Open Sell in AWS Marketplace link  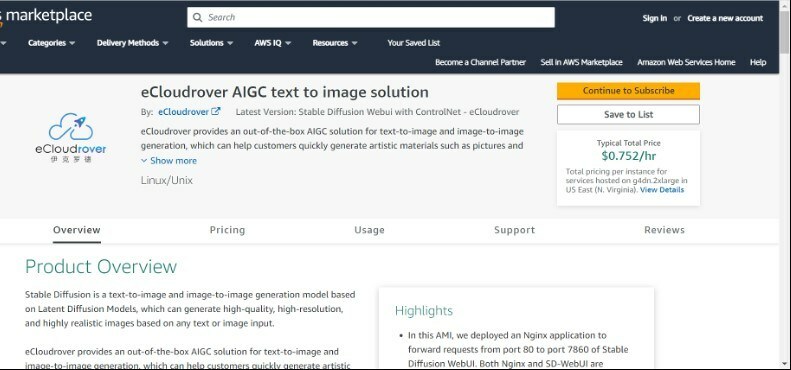click(x=581, y=63)
